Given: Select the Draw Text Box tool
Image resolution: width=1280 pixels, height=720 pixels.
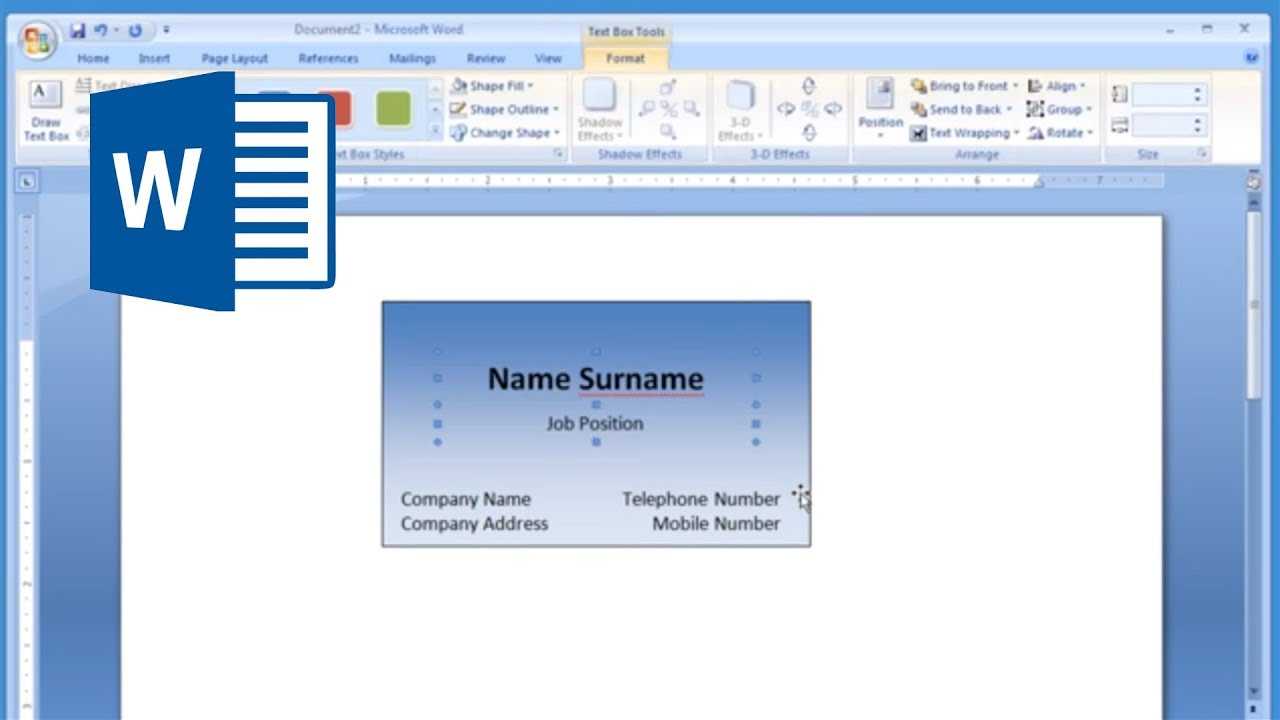Looking at the screenshot, I should coord(45,110).
